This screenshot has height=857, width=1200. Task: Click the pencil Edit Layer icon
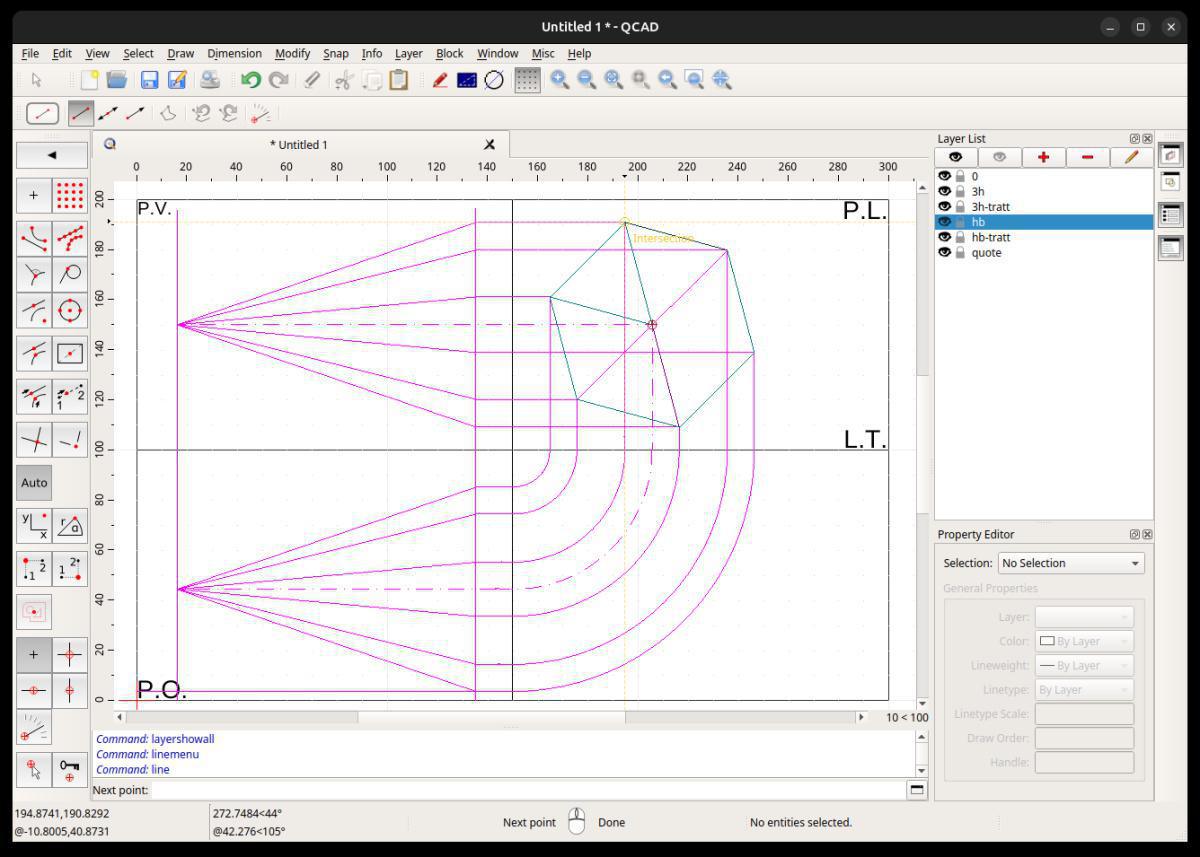pyautogui.click(x=1131, y=157)
